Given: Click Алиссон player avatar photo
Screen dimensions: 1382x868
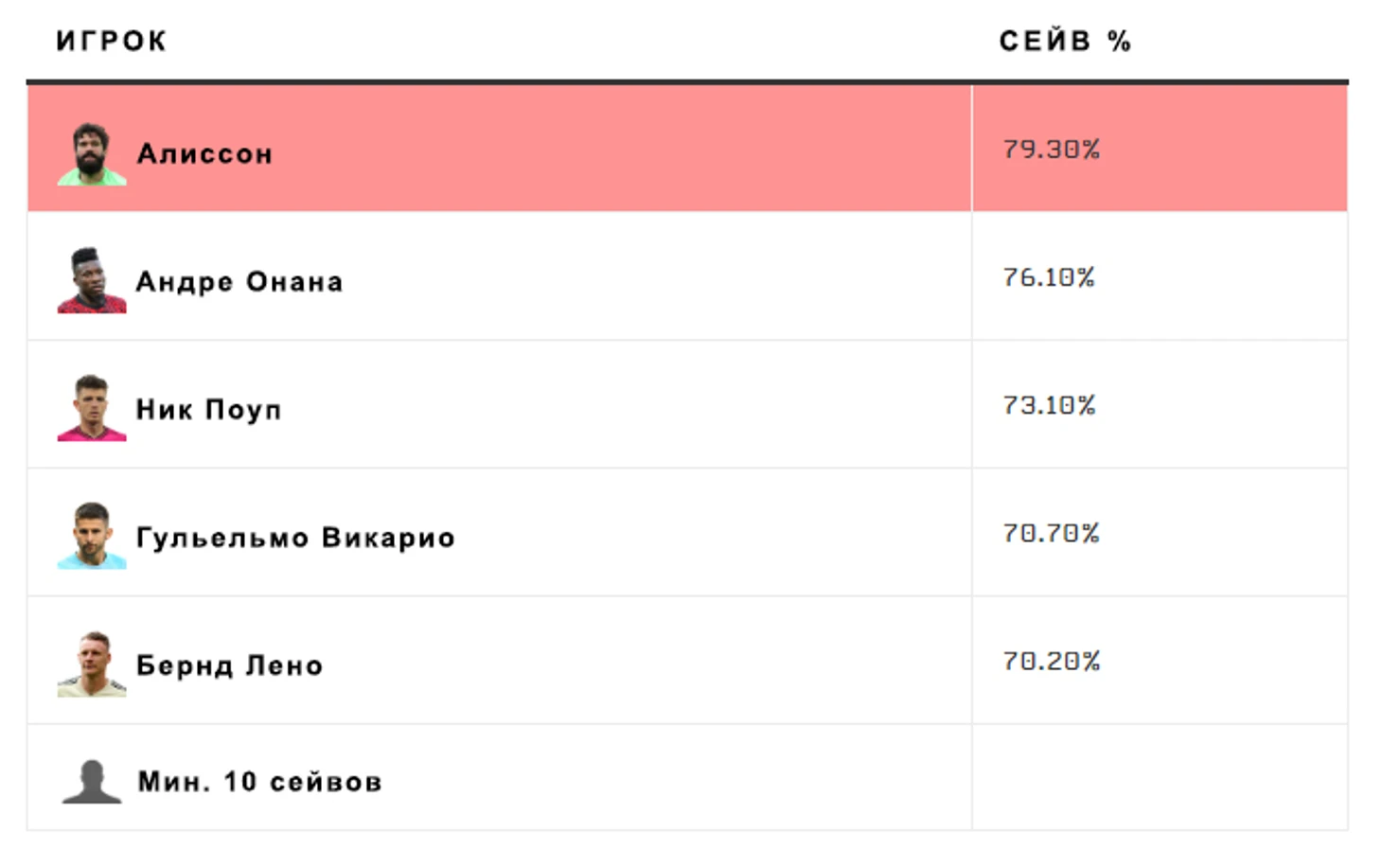Looking at the screenshot, I should pos(92,153).
